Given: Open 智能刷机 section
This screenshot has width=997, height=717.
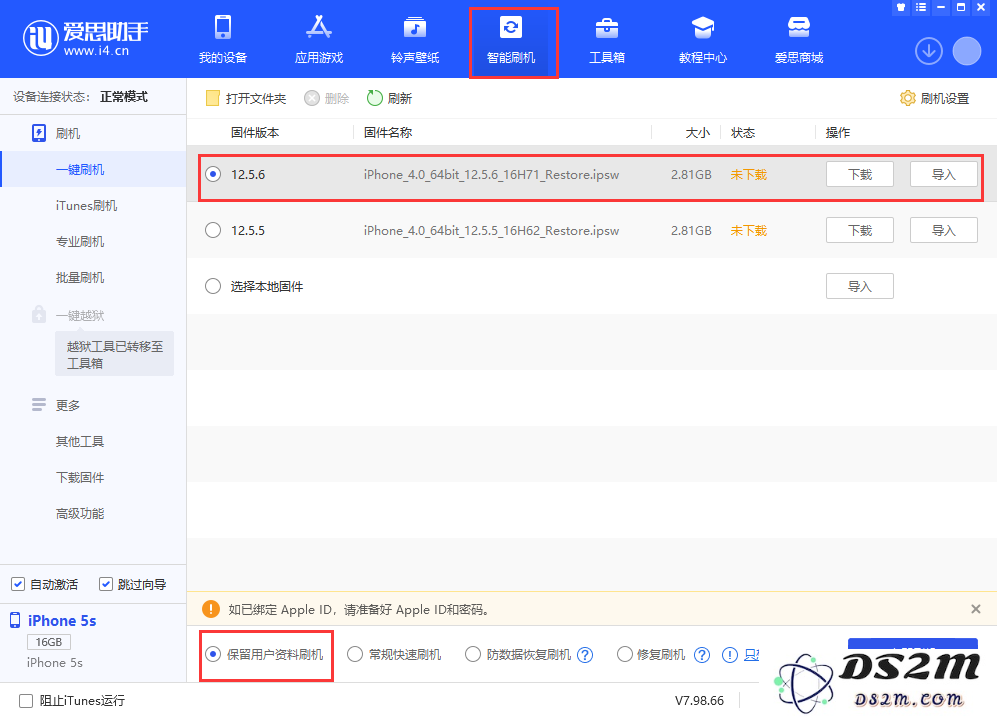Looking at the screenshot, I should [511, 39].
